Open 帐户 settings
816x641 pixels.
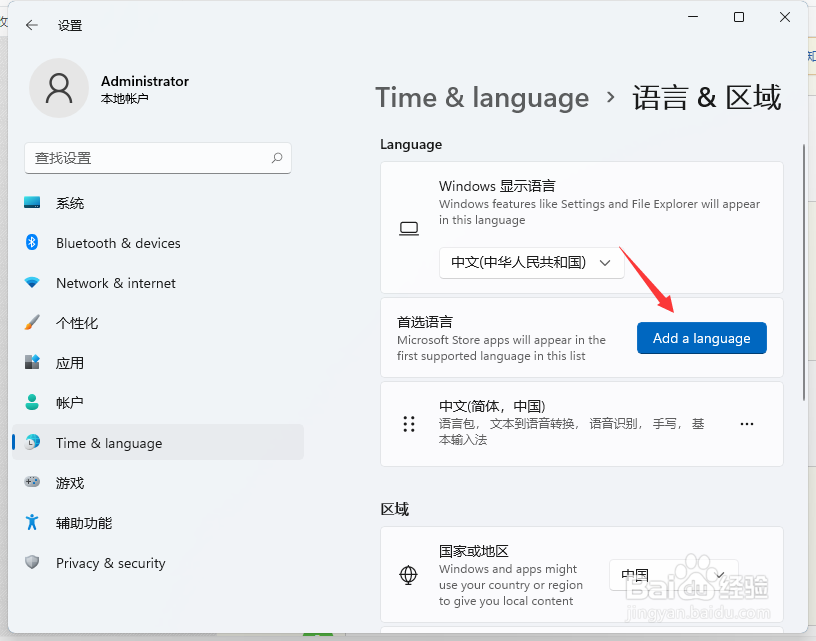[x=158, y=403]
